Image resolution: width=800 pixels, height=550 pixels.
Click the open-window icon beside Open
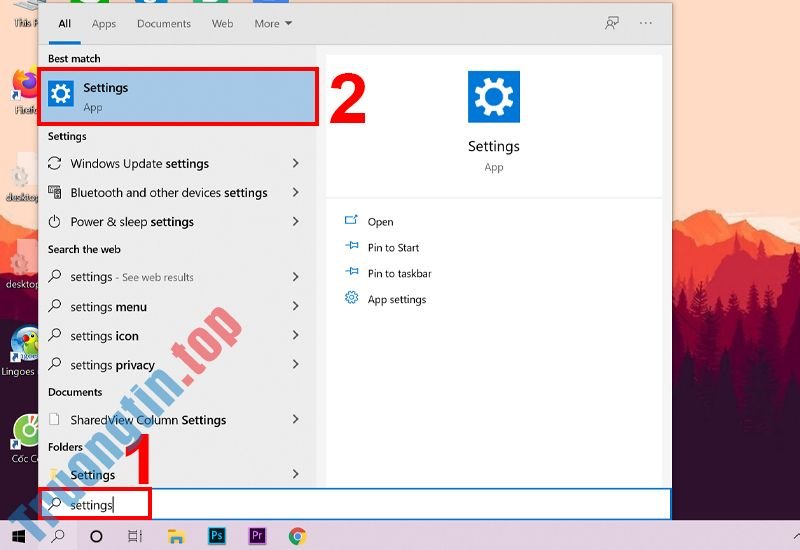point(352,219)
